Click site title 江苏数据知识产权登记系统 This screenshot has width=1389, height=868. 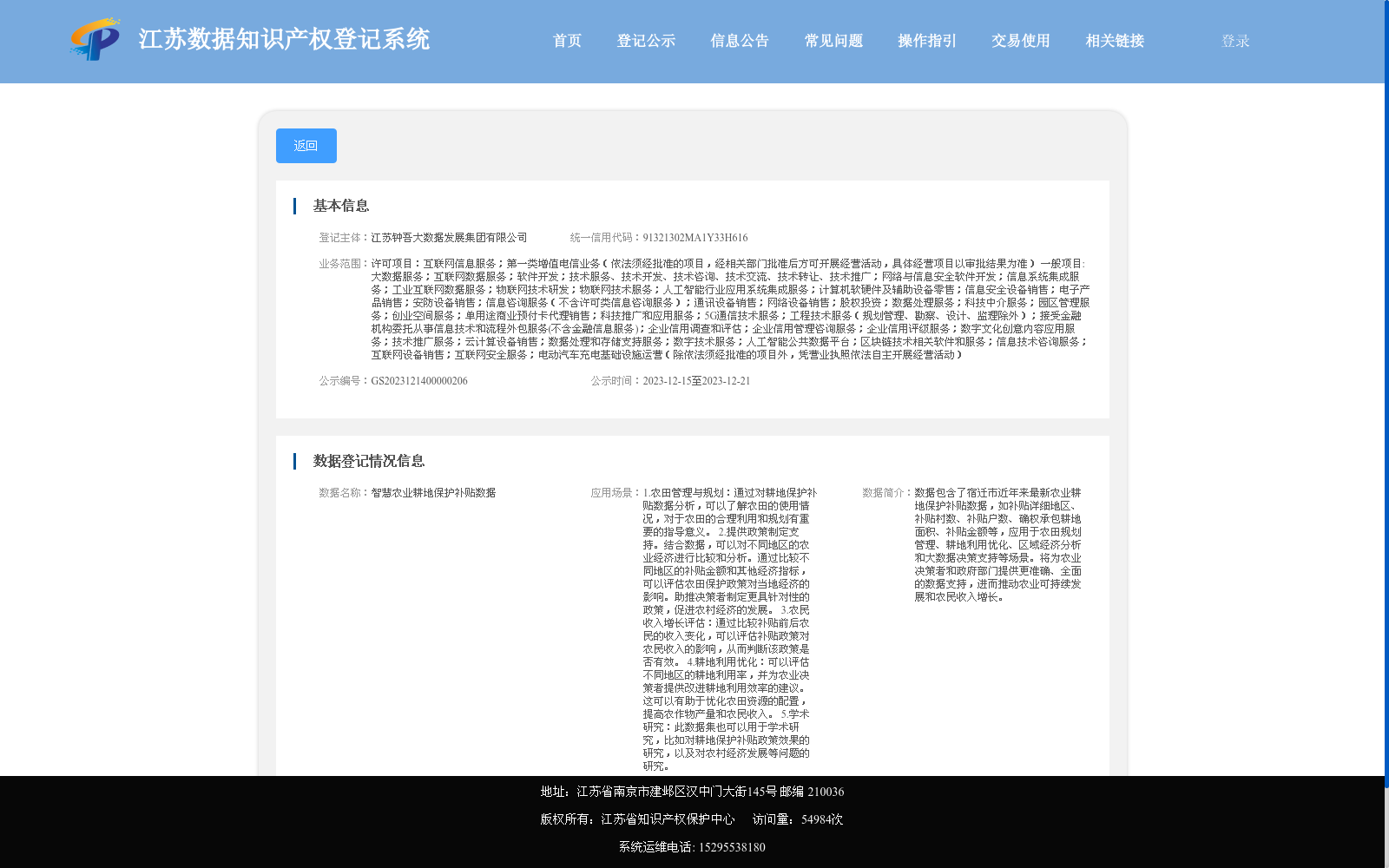pyautogui.click(x=284, y=39)
